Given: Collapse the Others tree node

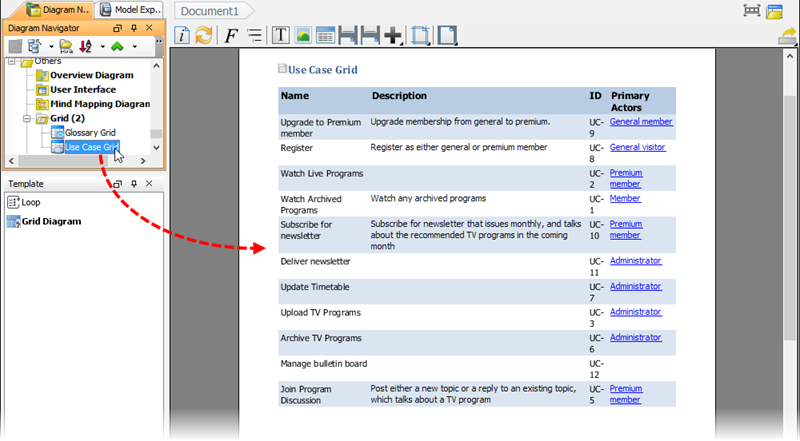Looking at the screenshot, I should coord(12,61).
